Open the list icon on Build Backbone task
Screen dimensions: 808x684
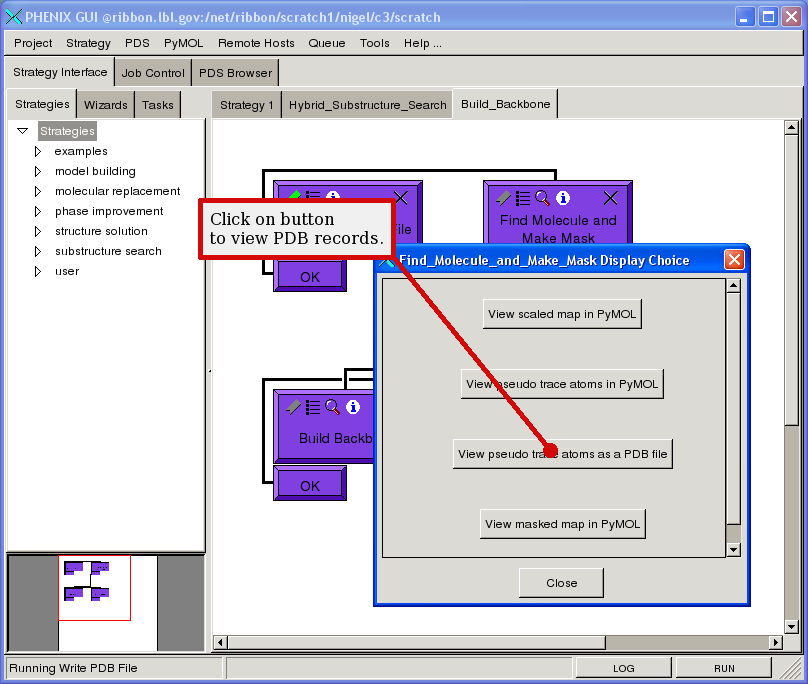click(x=313, y=407)
